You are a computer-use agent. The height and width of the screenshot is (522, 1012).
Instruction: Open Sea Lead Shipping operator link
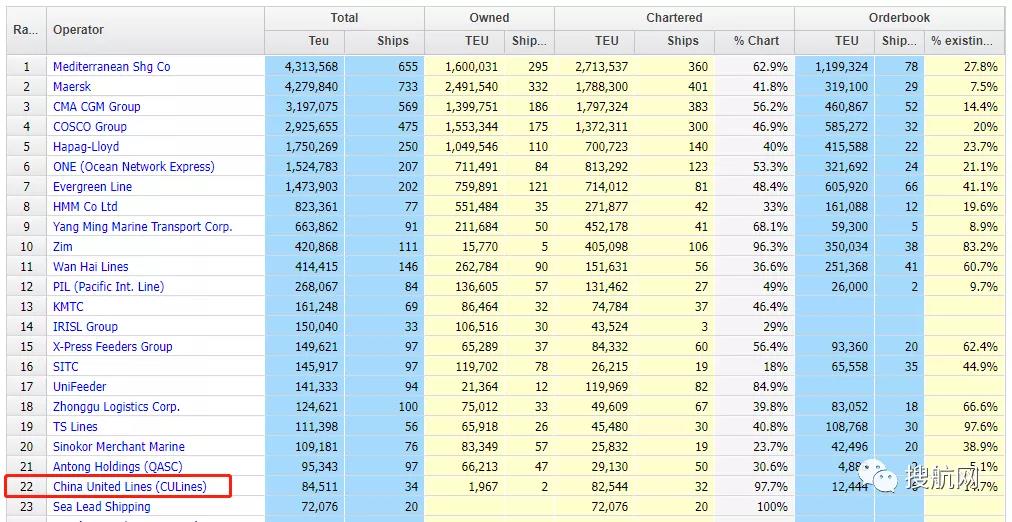point(101,507)
